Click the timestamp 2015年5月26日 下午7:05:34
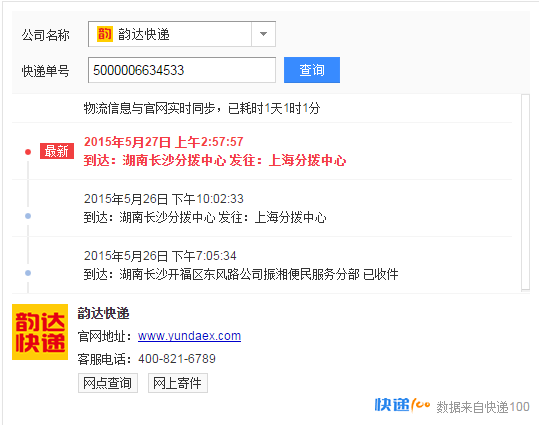Image resolution: width=539 pixels, height=425 pixels. (160, 256)
